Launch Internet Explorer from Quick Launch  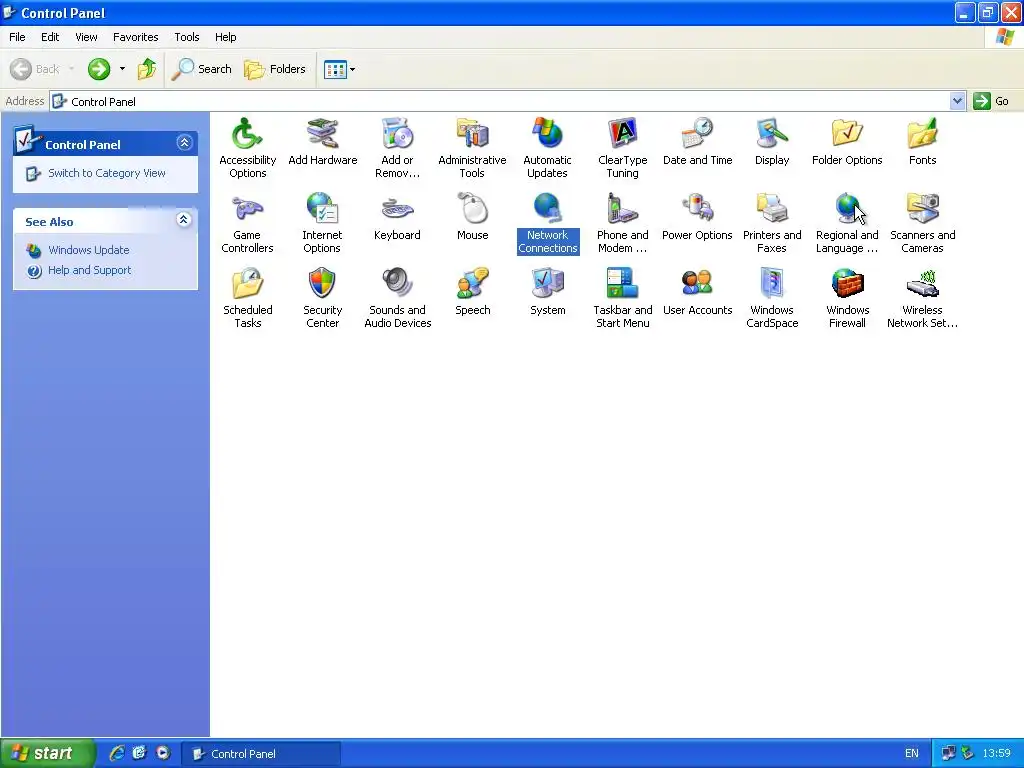pos(116,754)
